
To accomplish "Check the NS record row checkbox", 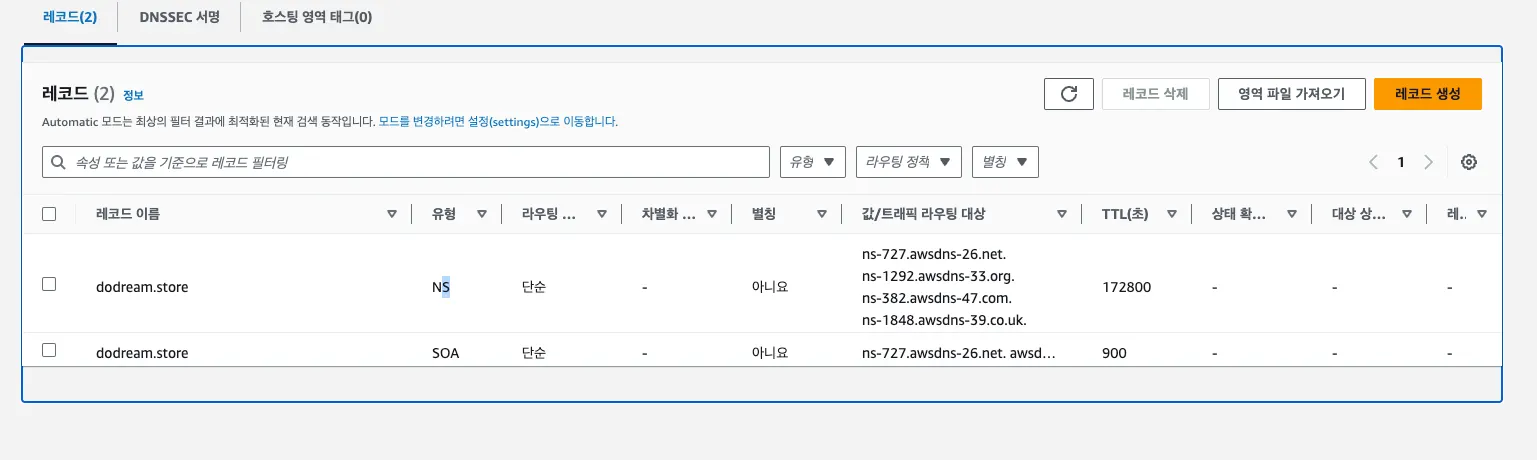I will (x=49, y=284).
